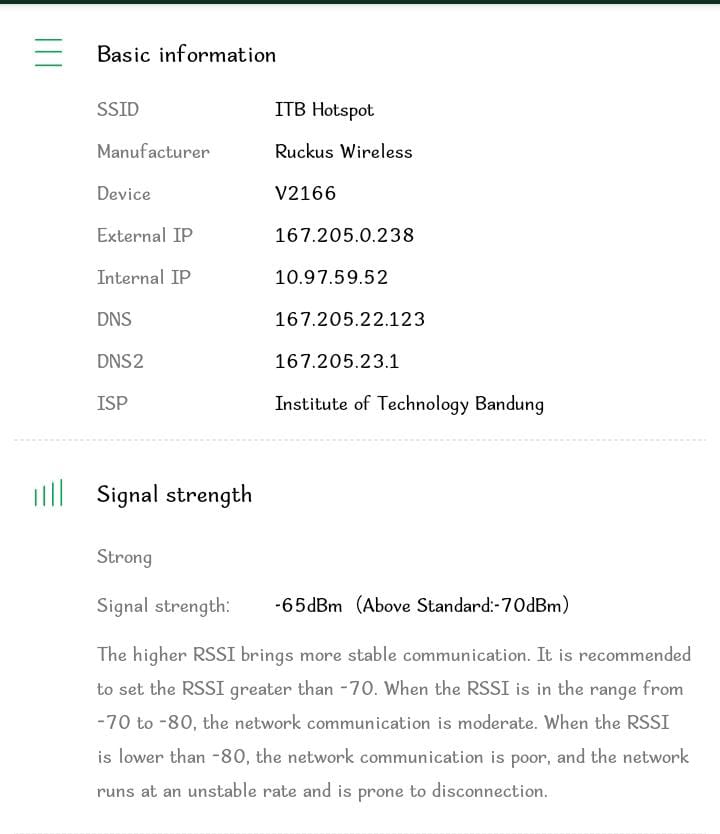The image size is (720, 834).
Task: Select the Basic information heading
Action: pos(187,54)
